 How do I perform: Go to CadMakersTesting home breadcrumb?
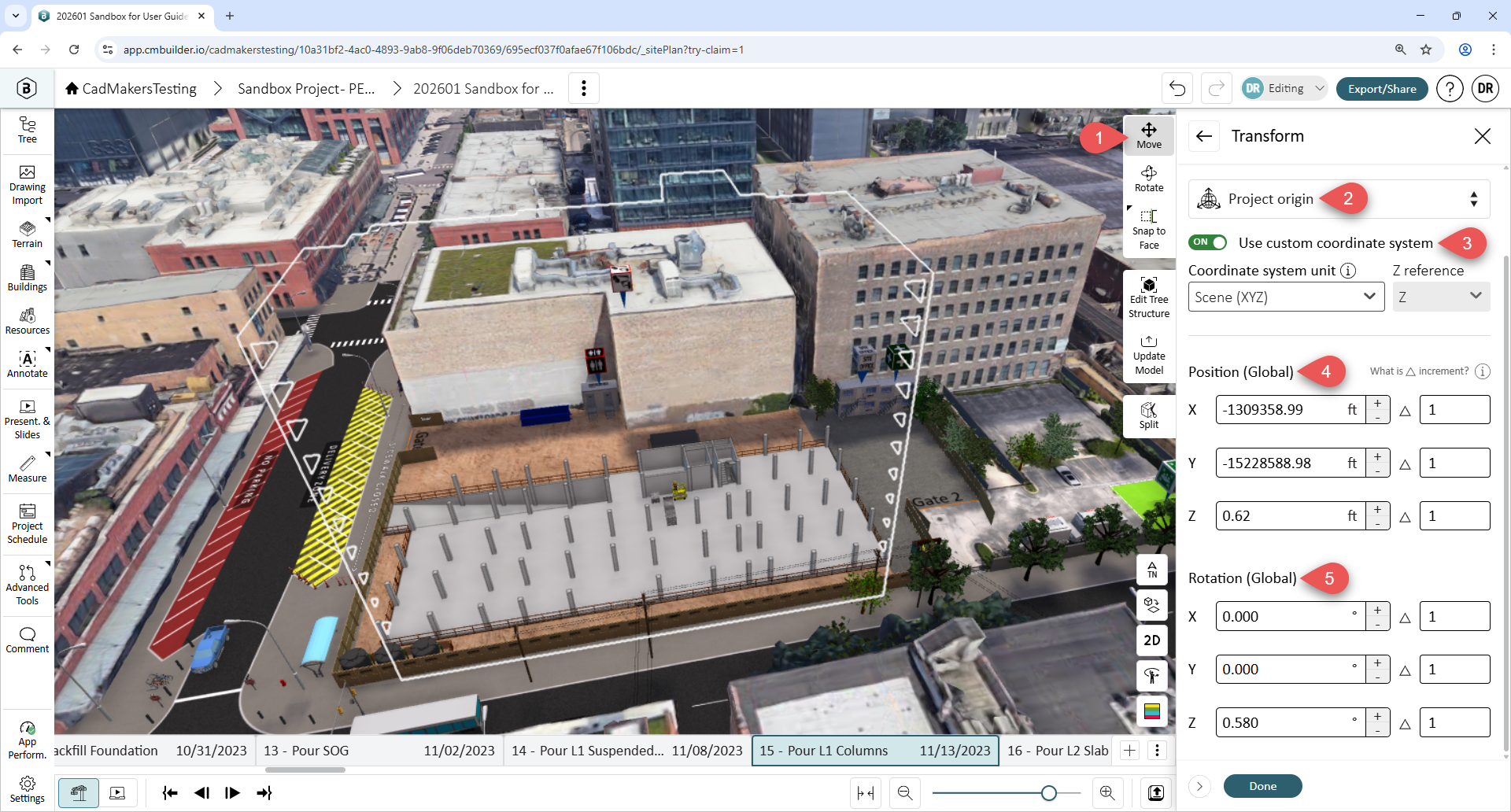131,89
